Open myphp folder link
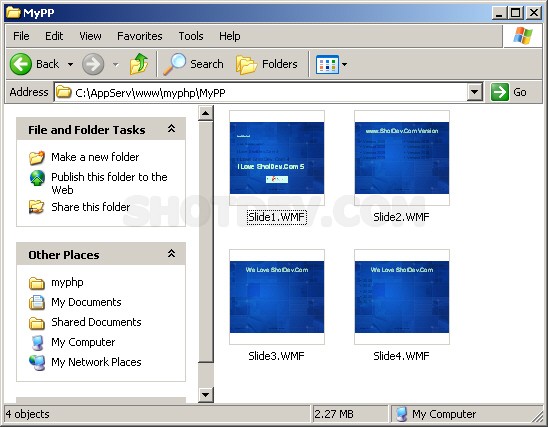This screenshot has height=427, width=548. point(67,282)
